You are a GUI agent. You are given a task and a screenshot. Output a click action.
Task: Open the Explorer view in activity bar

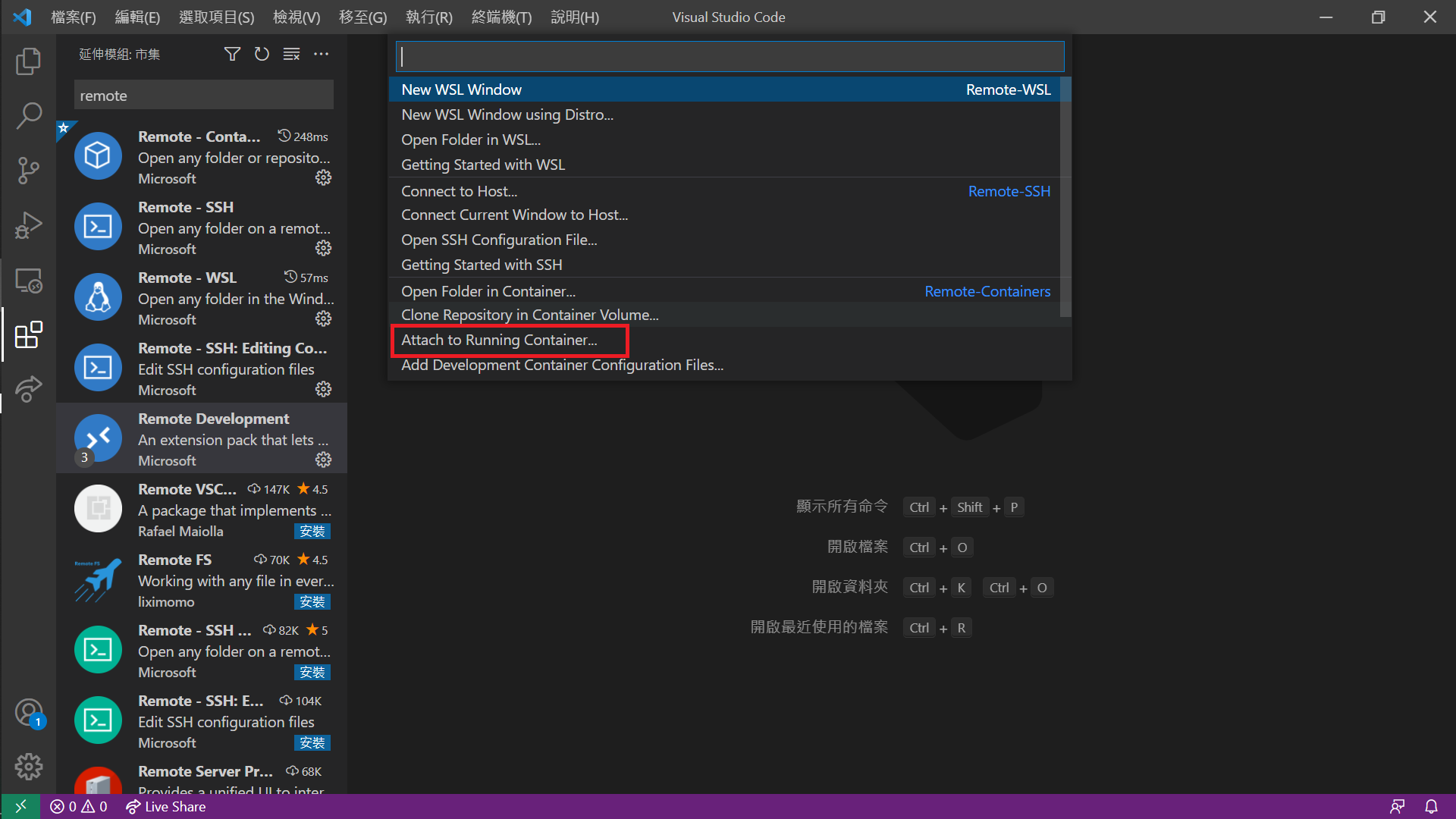tap(28, 61)
